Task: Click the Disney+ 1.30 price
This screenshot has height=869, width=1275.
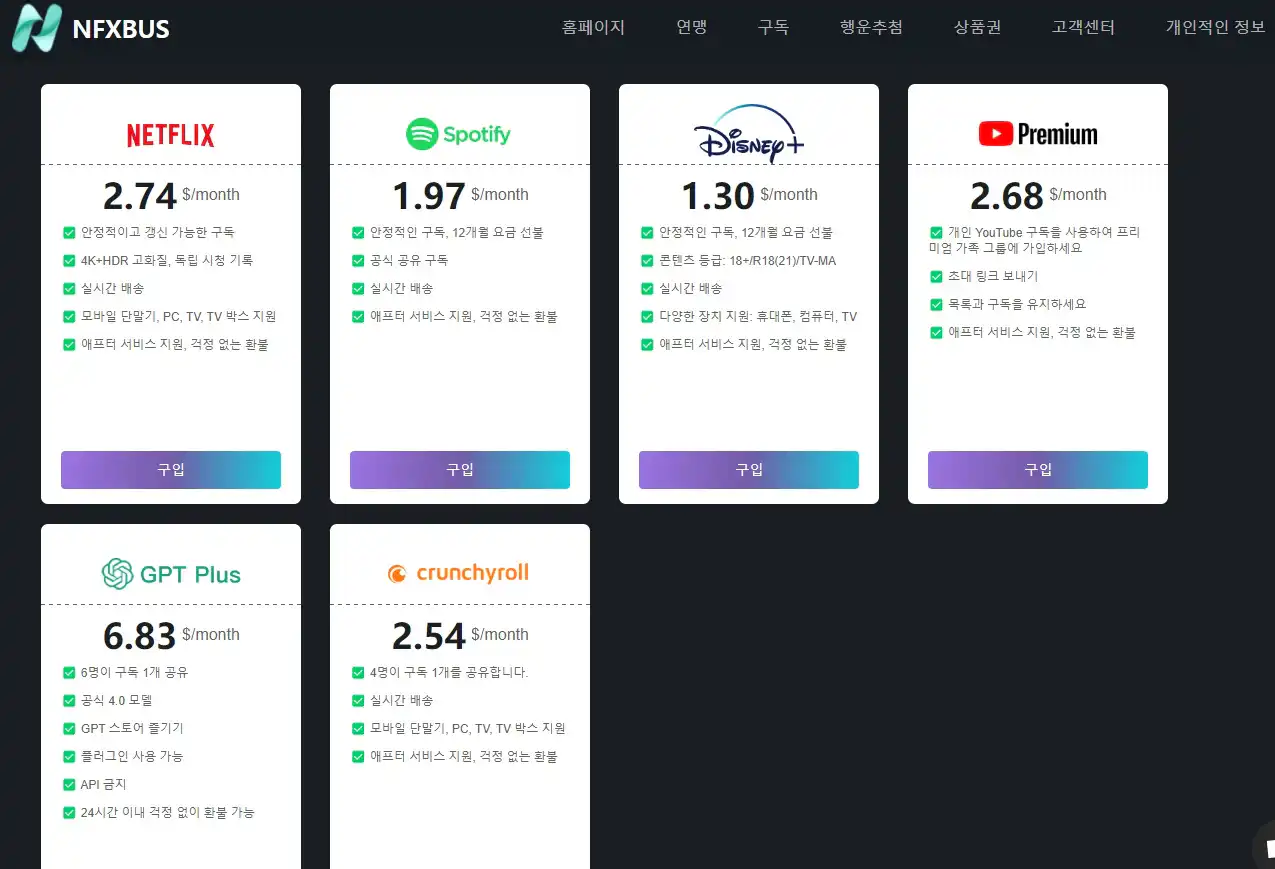Action: coord(718,196)
